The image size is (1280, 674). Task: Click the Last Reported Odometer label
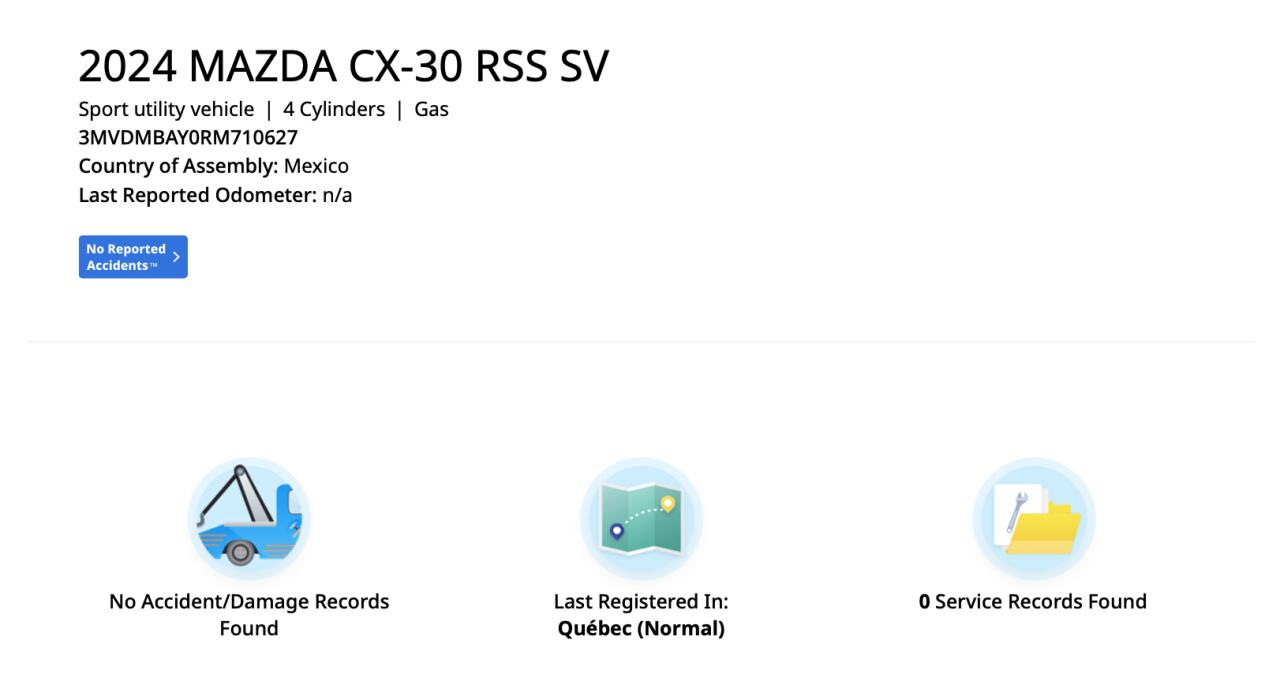click(x=197, y=195)
